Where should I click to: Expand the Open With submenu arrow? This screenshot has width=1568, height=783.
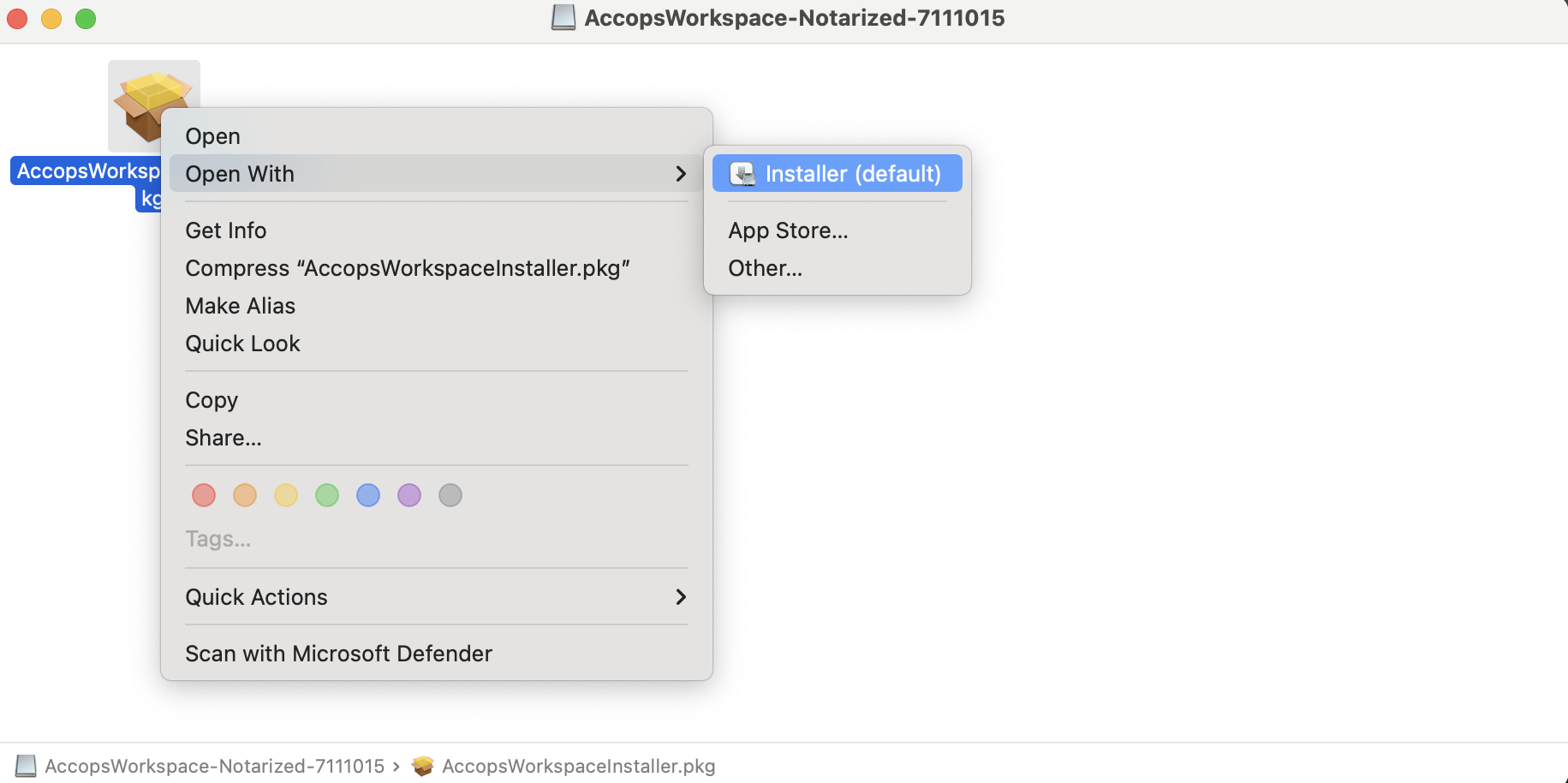[x=681, y=174]
